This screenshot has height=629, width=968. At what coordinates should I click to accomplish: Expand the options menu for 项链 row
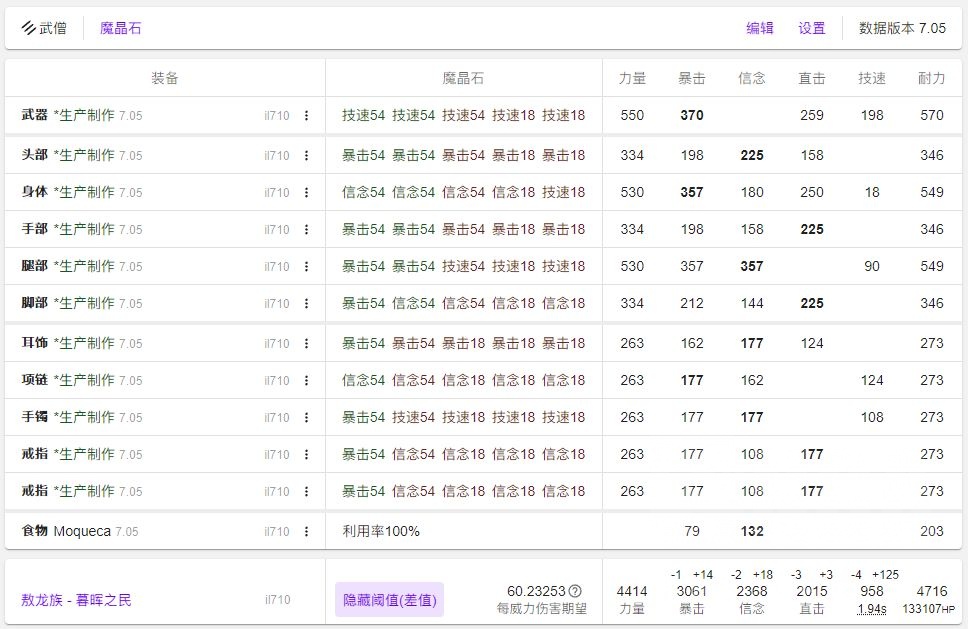(x=306, y=381)
